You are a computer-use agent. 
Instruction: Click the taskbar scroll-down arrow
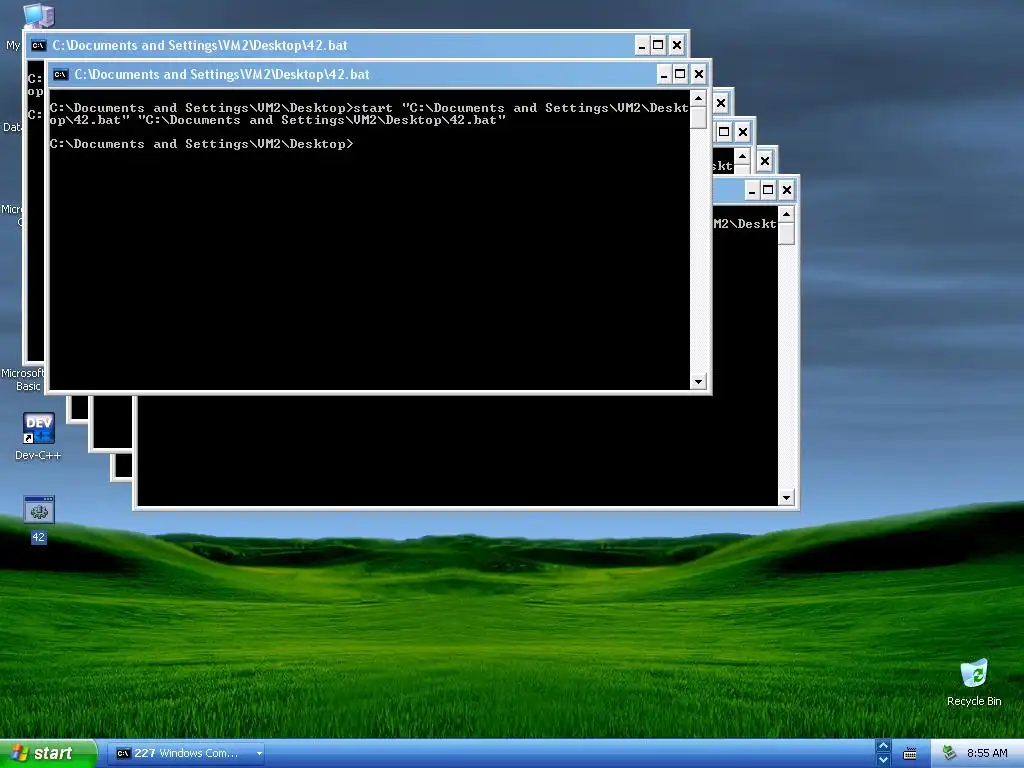click(884, 760)
